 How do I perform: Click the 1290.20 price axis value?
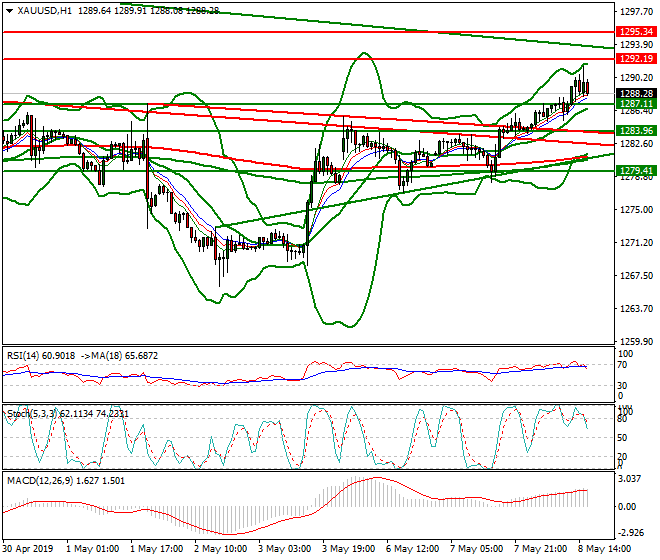[636, 78]
